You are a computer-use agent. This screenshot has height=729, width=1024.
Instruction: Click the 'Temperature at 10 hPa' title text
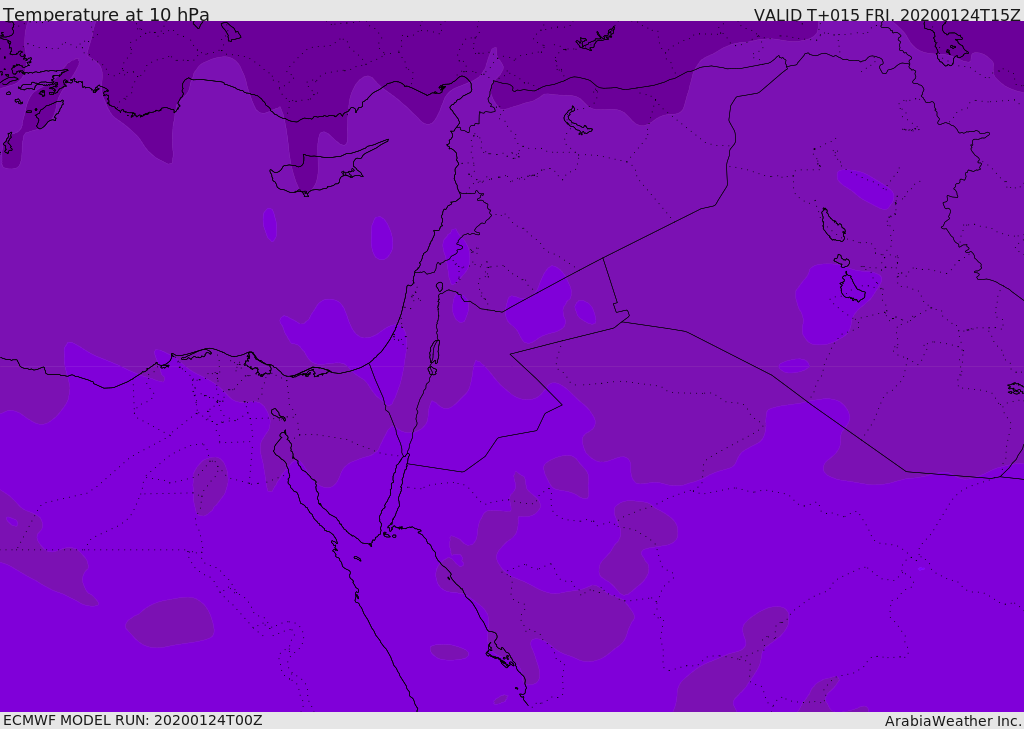106,14
